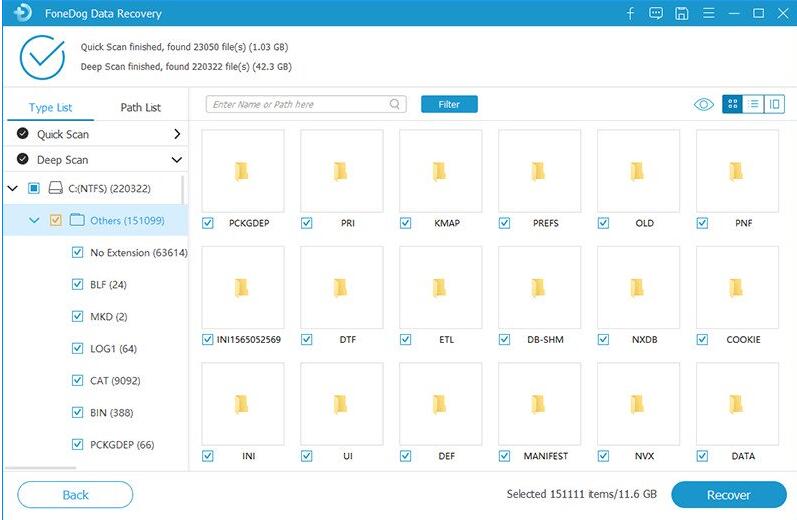Image resolution: width=797 pixels, height=520 pixels.
Task: Switch to Type List tab
Action: pyautogui.click(x=50, y=107)
